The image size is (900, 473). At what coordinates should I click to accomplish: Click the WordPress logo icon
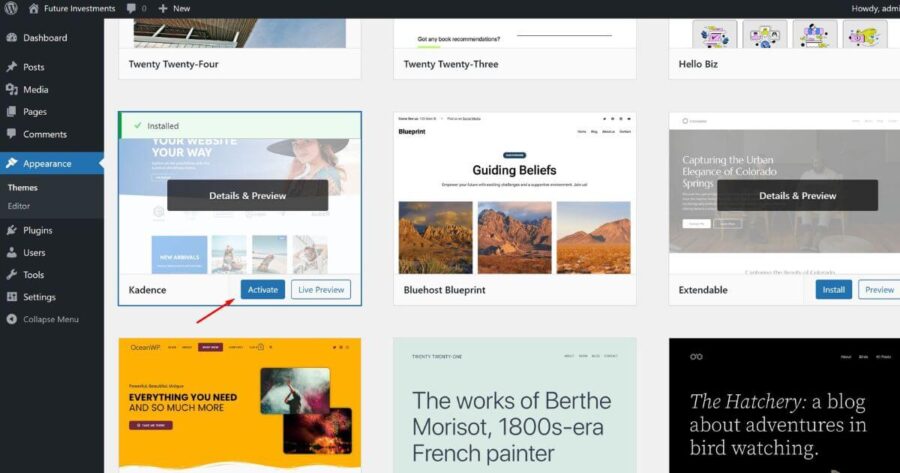tap(12, 8)
